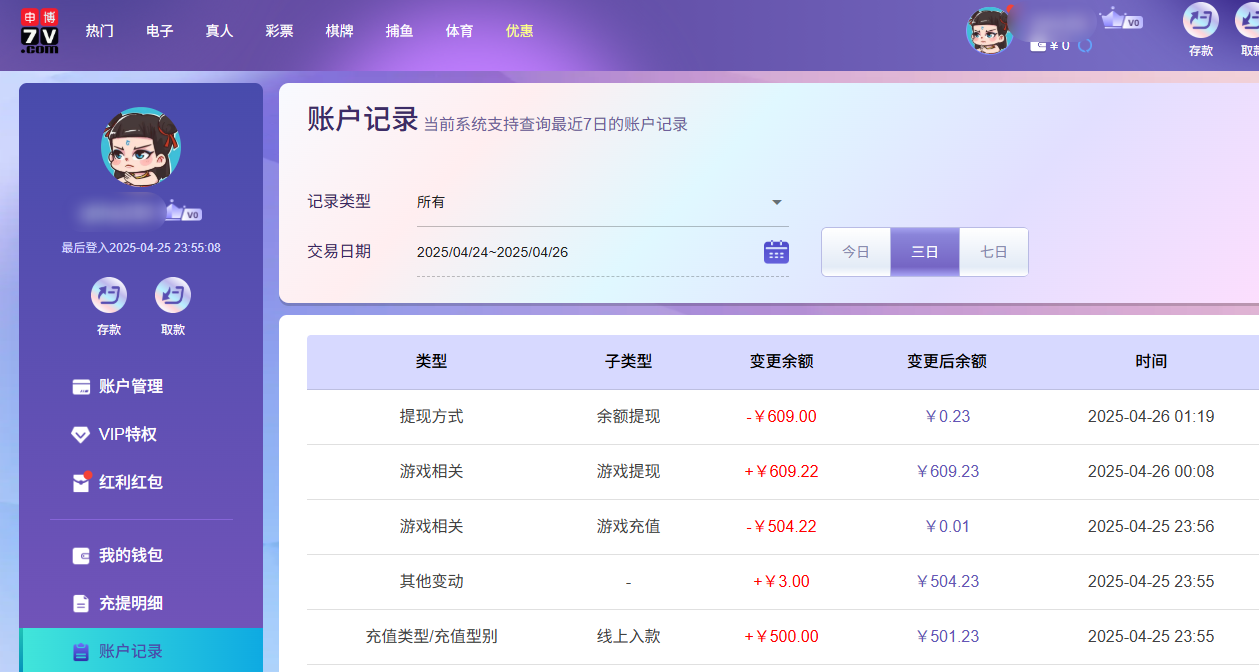Viewport: 1259px width, 672px height.
Task: Select the 三日 date filter
Action: coord(924,251)
